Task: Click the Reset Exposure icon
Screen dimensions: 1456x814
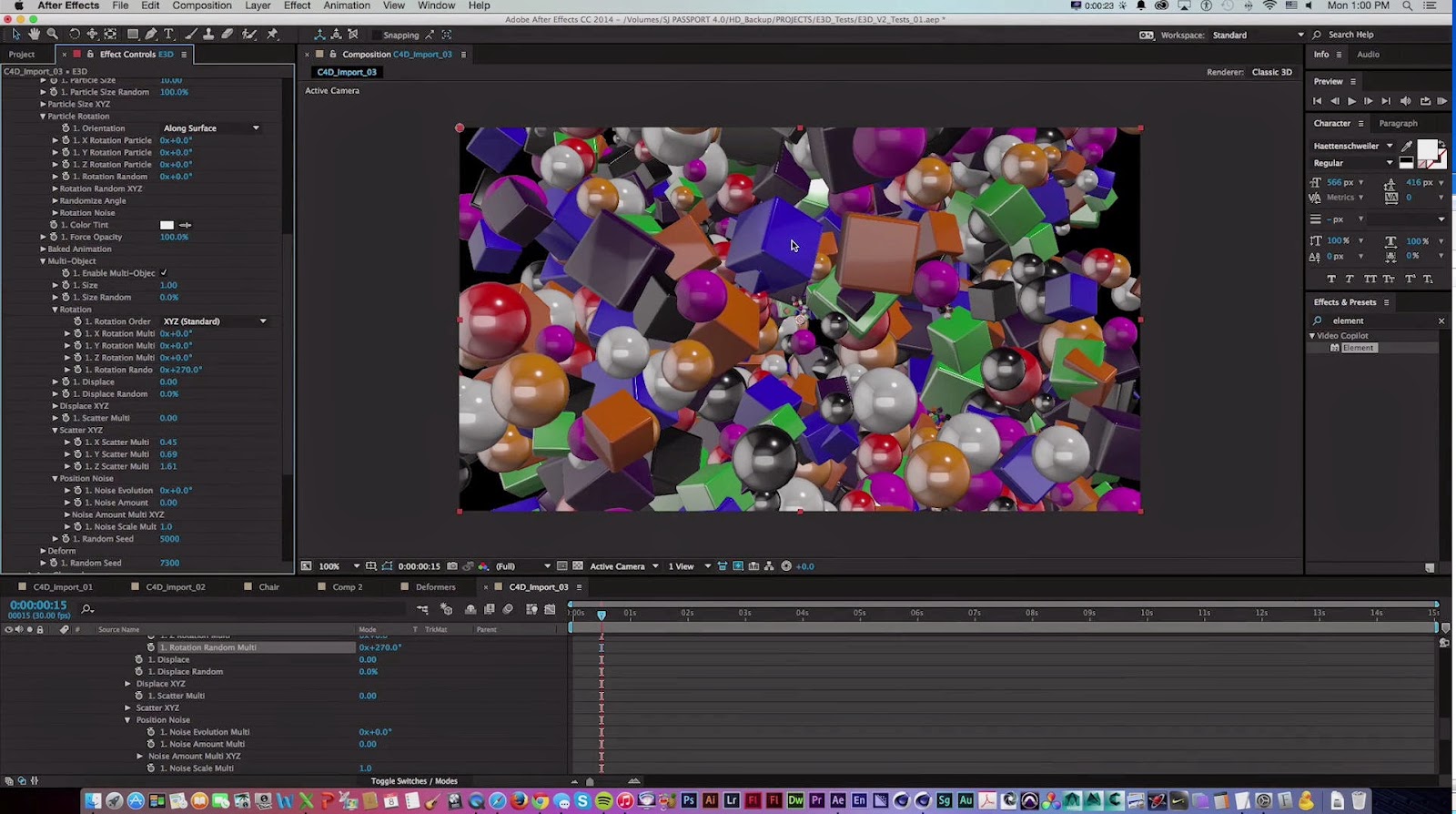Action: click(786, 566)
